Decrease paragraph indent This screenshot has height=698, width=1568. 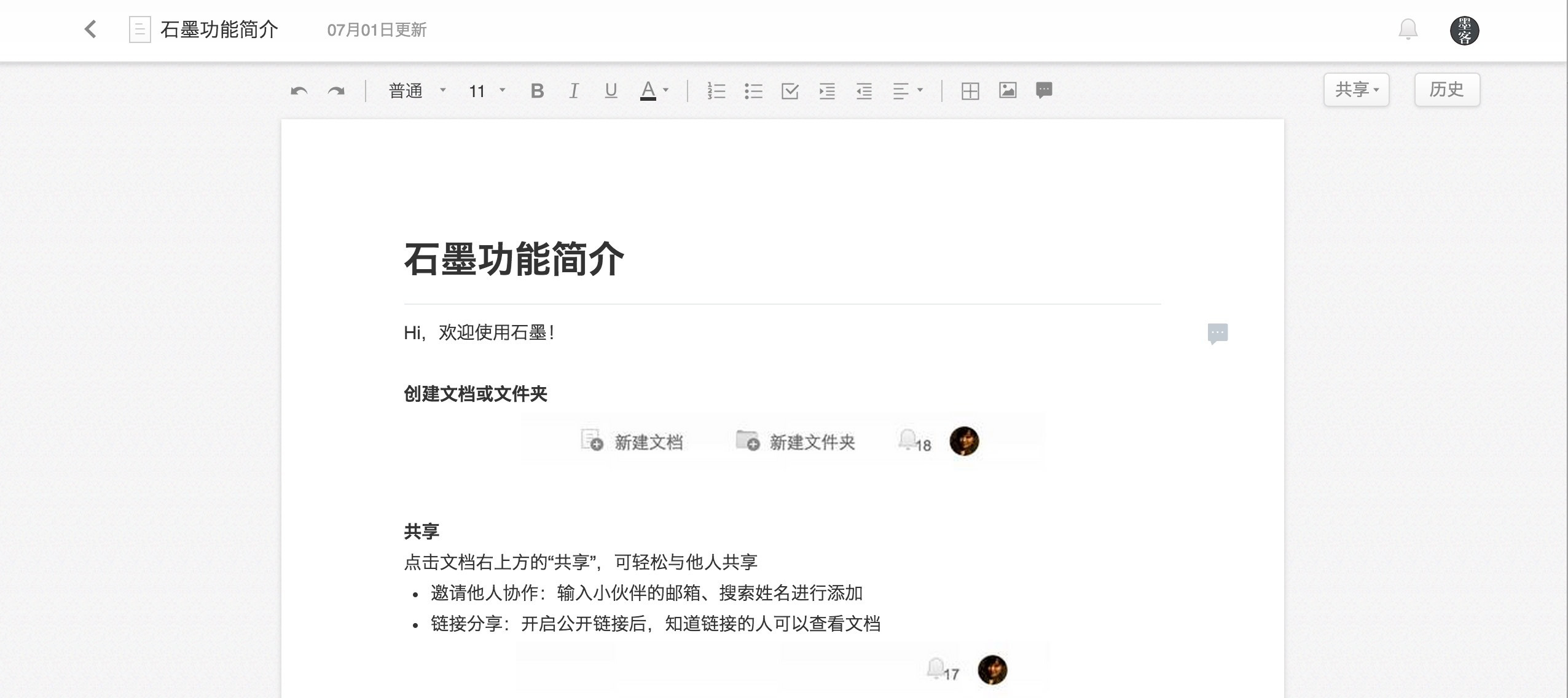click(x=864, y=91)
